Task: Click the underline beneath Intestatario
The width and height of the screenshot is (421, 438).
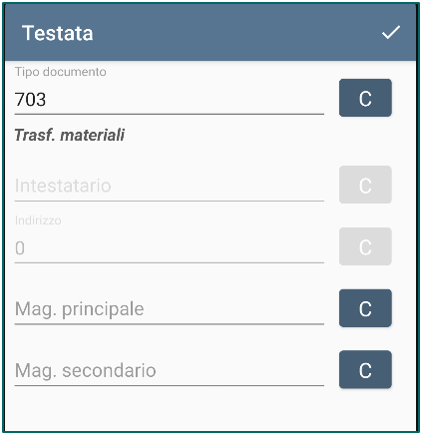Action: (x=169, y=201)
